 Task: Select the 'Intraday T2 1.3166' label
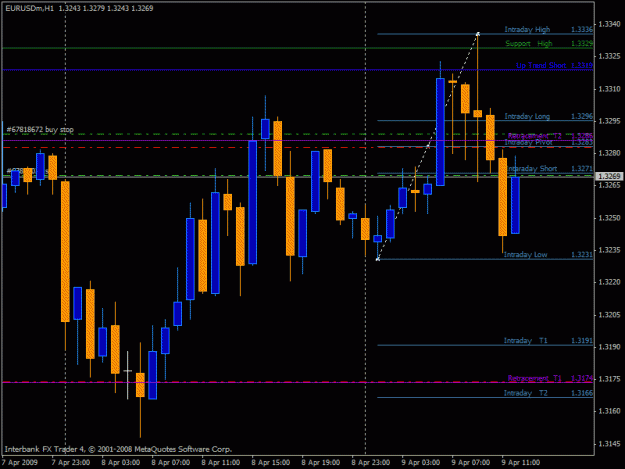(x=548, y=393)
